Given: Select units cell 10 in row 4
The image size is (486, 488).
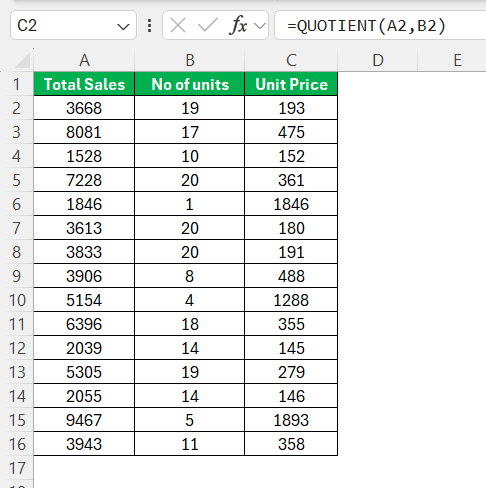Looking at the screenshot, I should pos(190,156).
